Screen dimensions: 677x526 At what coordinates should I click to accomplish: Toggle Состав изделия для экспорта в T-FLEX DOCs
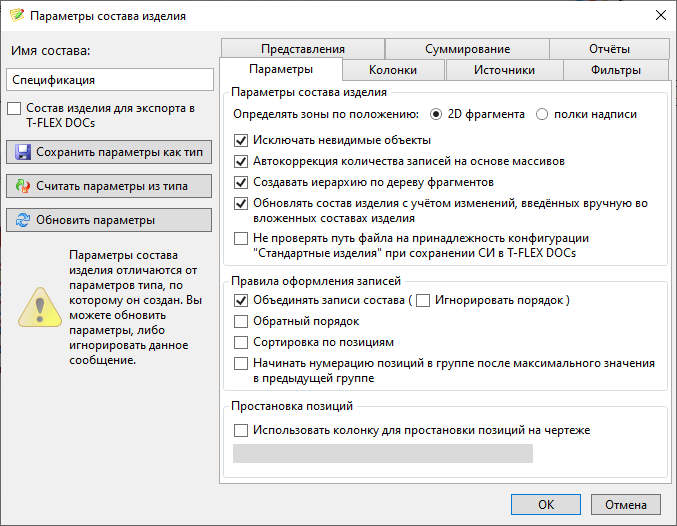coord(14,108)
